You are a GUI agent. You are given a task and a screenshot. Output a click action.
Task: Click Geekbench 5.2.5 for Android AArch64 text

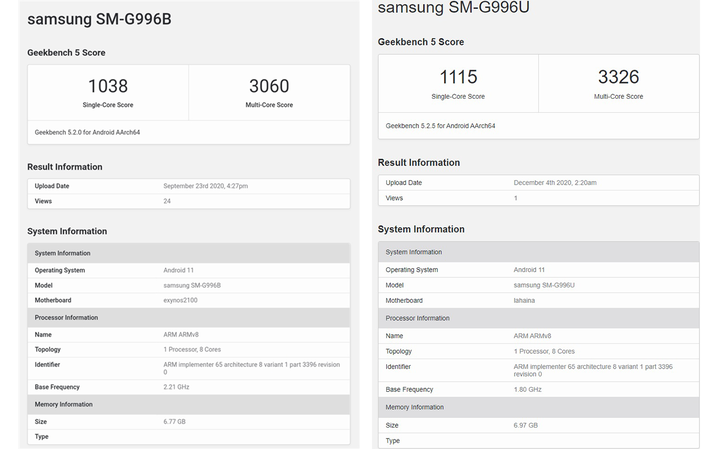tap(440, 126)
